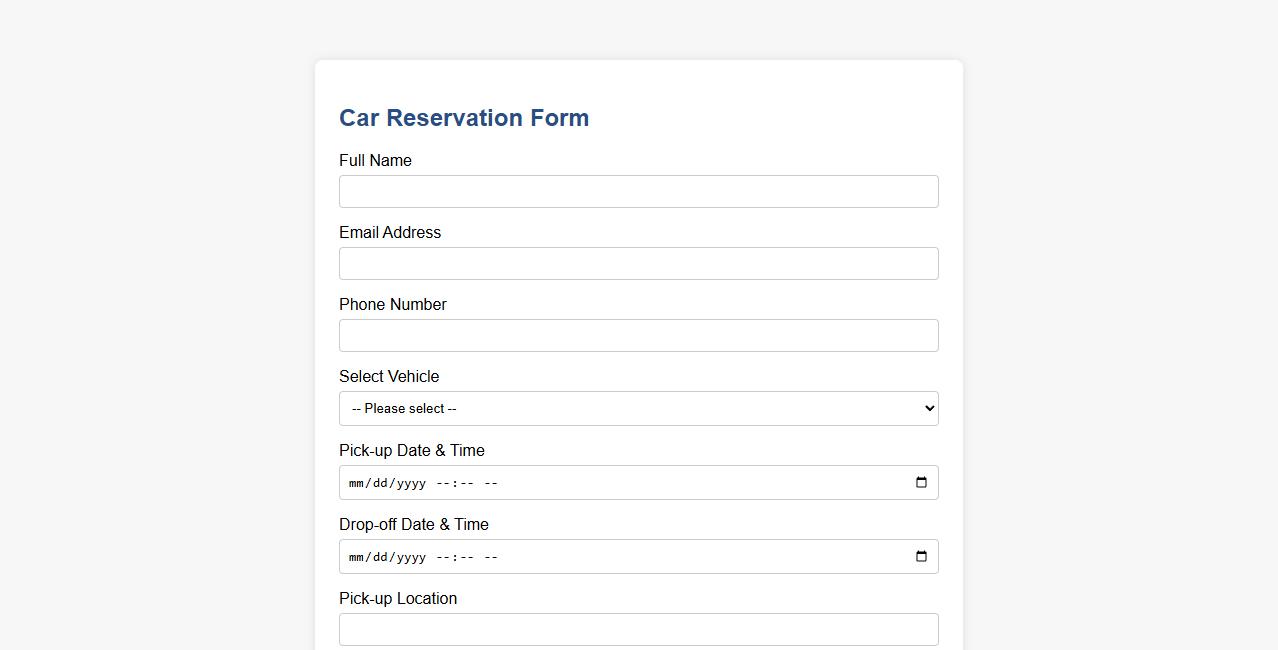Open the drop-off date calendar picker icon

coord(920,556)
